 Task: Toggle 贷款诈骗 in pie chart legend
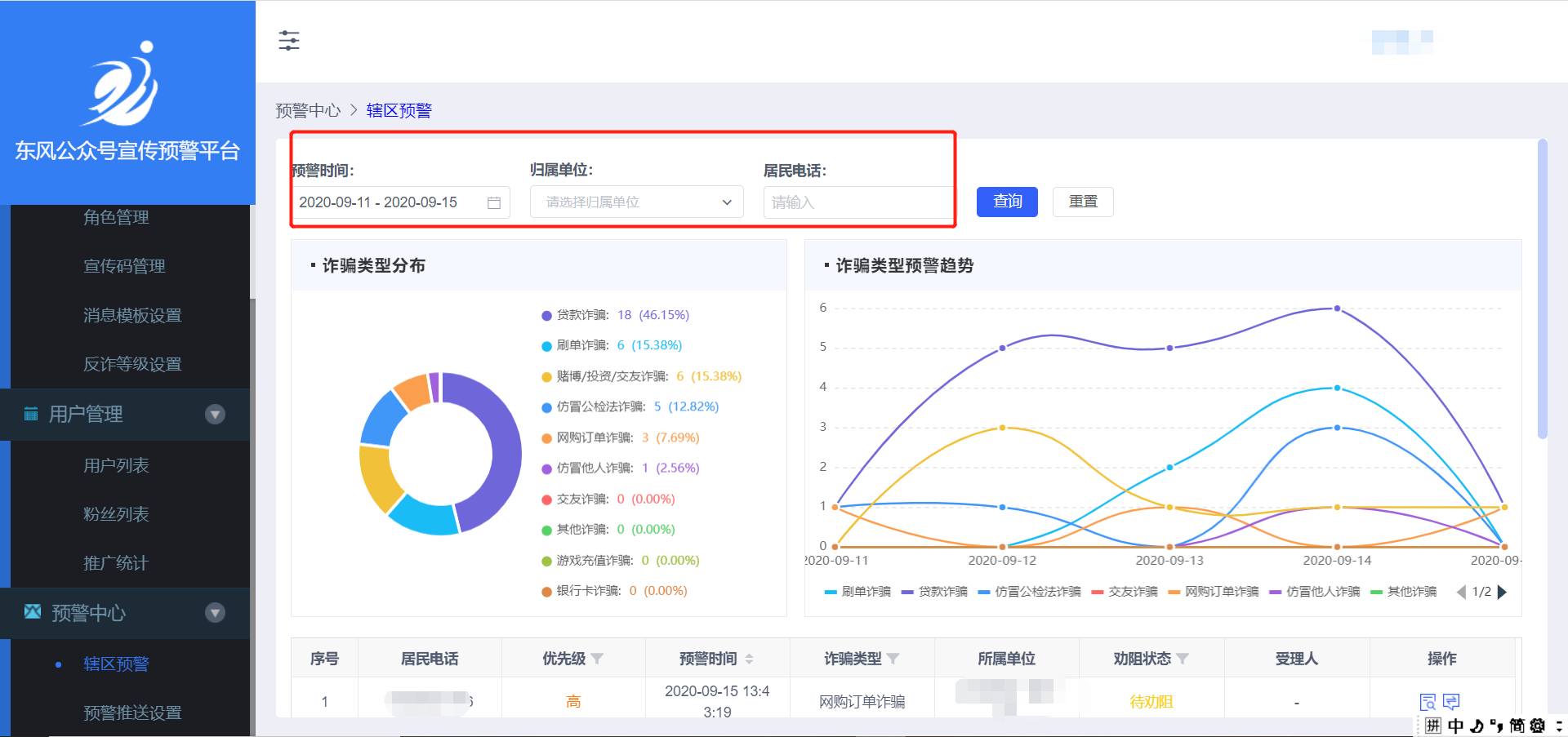pyautogui.click(x=616, y=315)
